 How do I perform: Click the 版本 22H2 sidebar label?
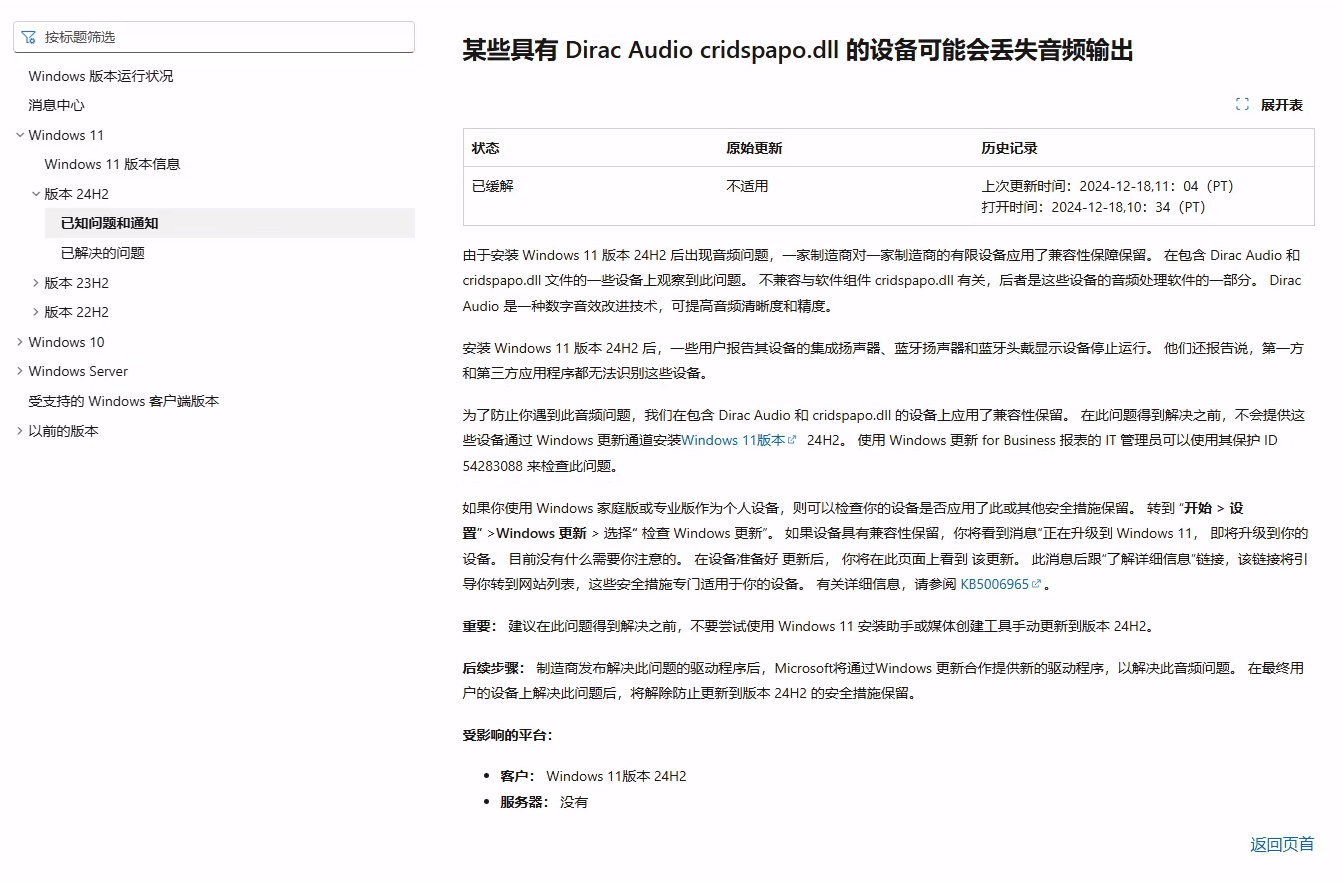click(x=77, y=312)
